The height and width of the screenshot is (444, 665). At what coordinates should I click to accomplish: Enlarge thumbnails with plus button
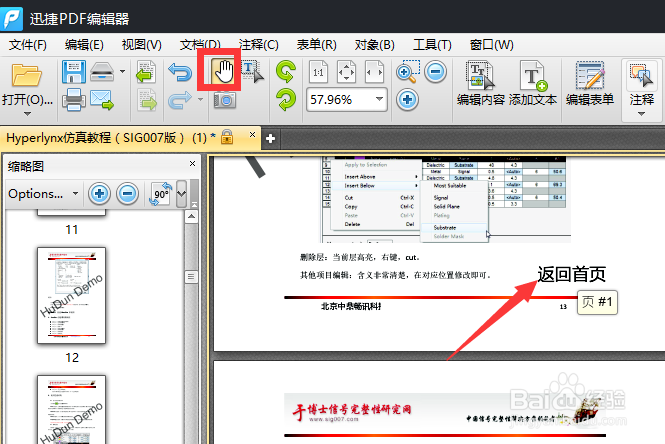[99, 194]
